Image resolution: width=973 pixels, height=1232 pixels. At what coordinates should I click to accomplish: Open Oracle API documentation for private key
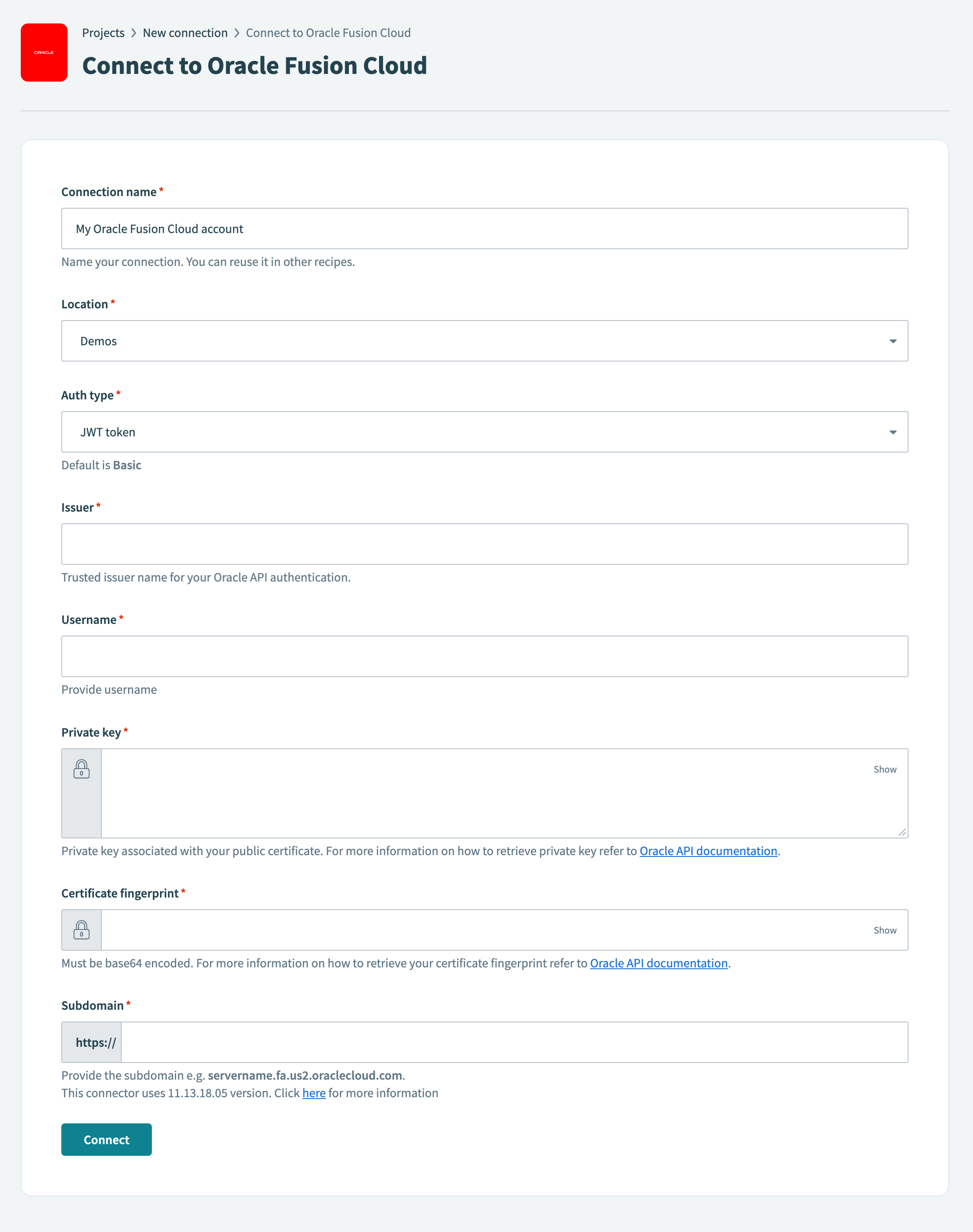pos(708,851)
